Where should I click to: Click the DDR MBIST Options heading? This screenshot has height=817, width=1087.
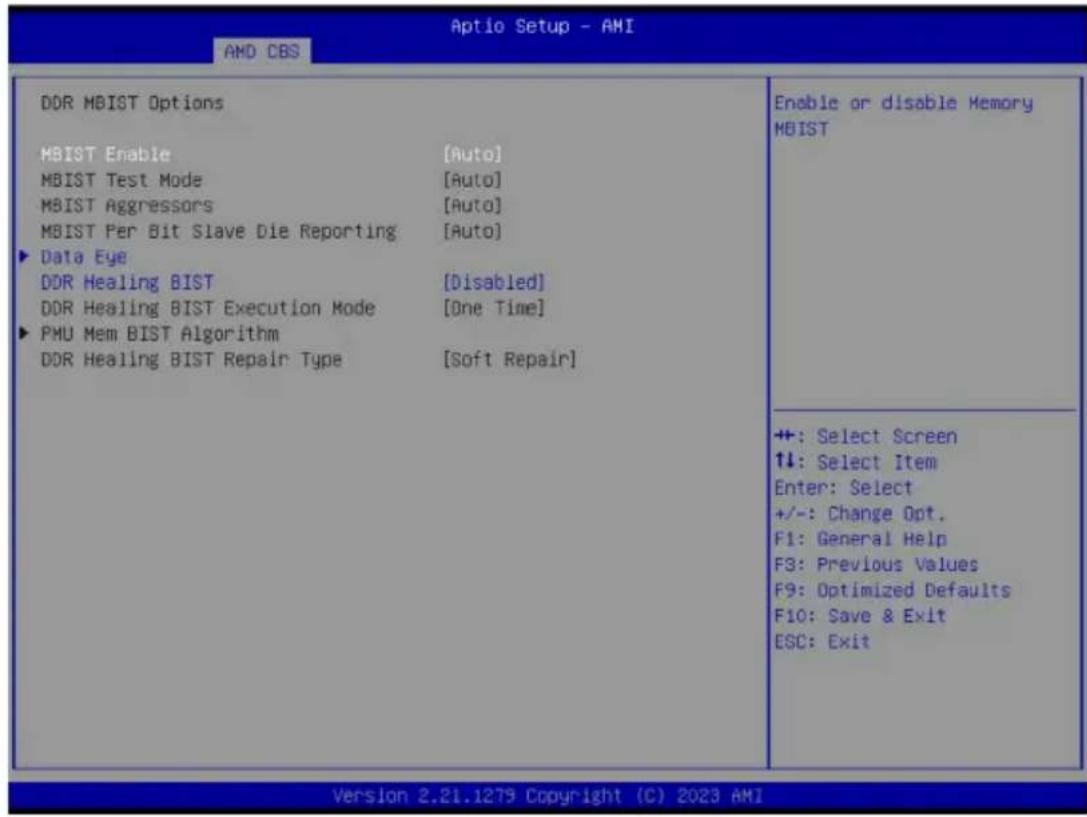(x=132, y=103)
